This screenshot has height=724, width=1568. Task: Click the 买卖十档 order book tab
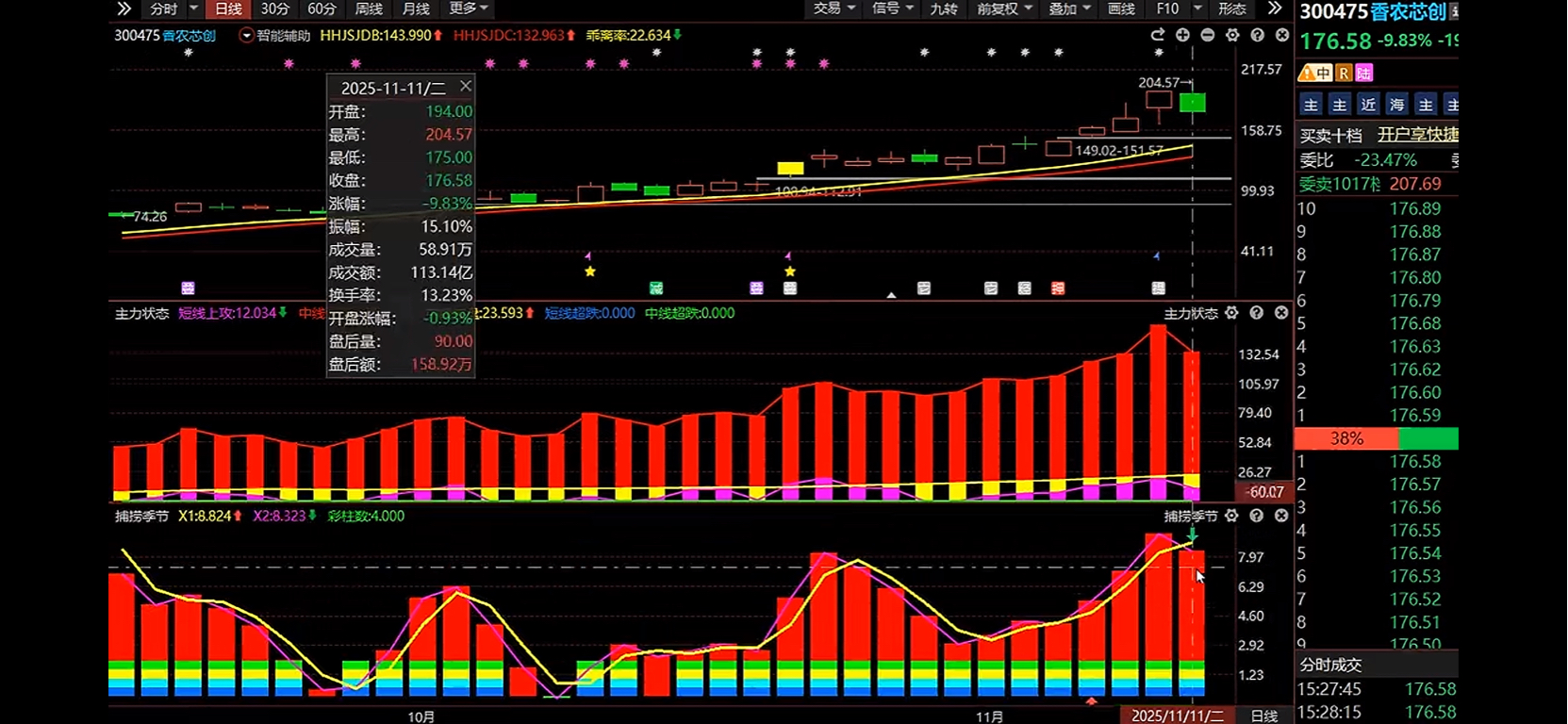point(1330,135)
